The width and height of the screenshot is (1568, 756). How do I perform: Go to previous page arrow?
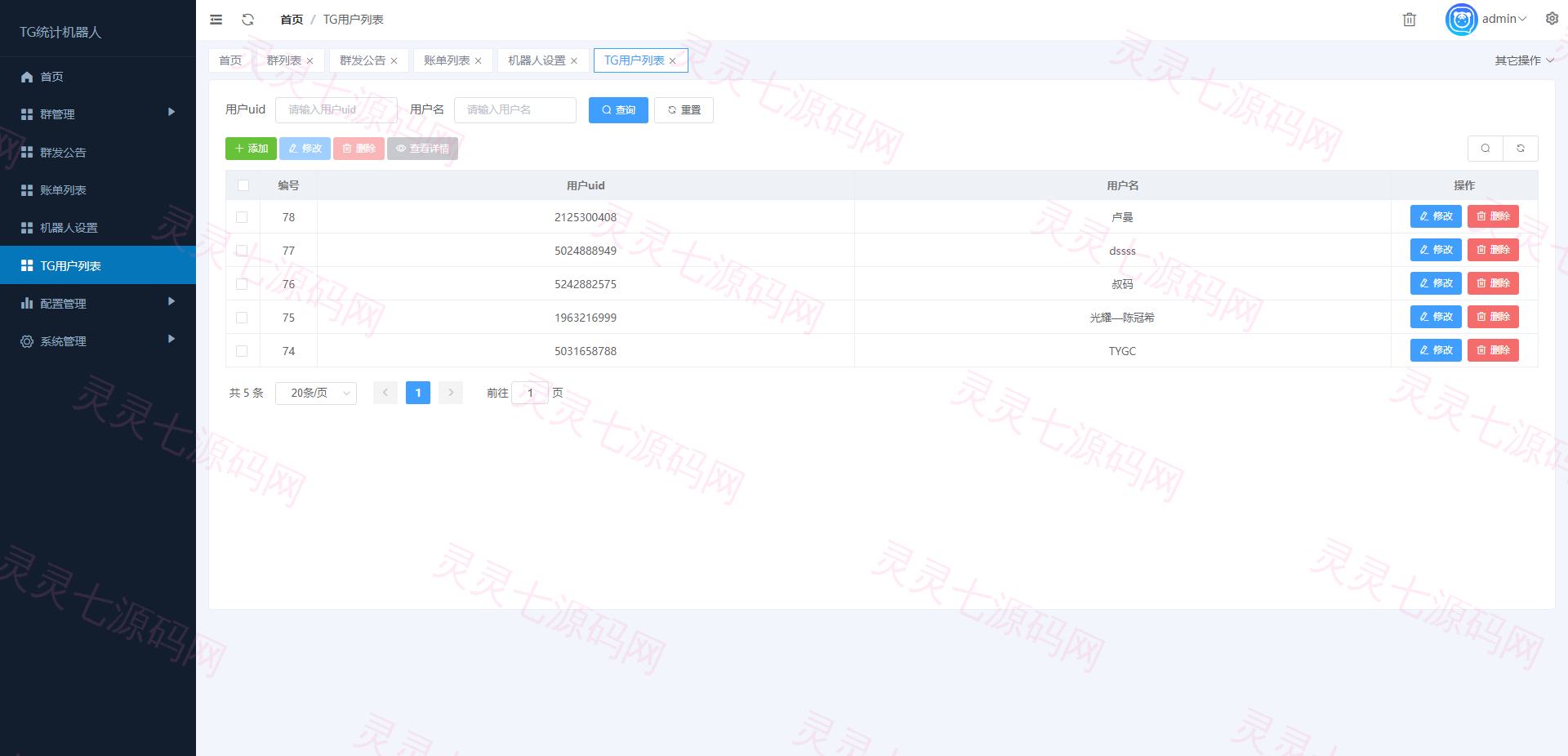(x=385, y=393)
